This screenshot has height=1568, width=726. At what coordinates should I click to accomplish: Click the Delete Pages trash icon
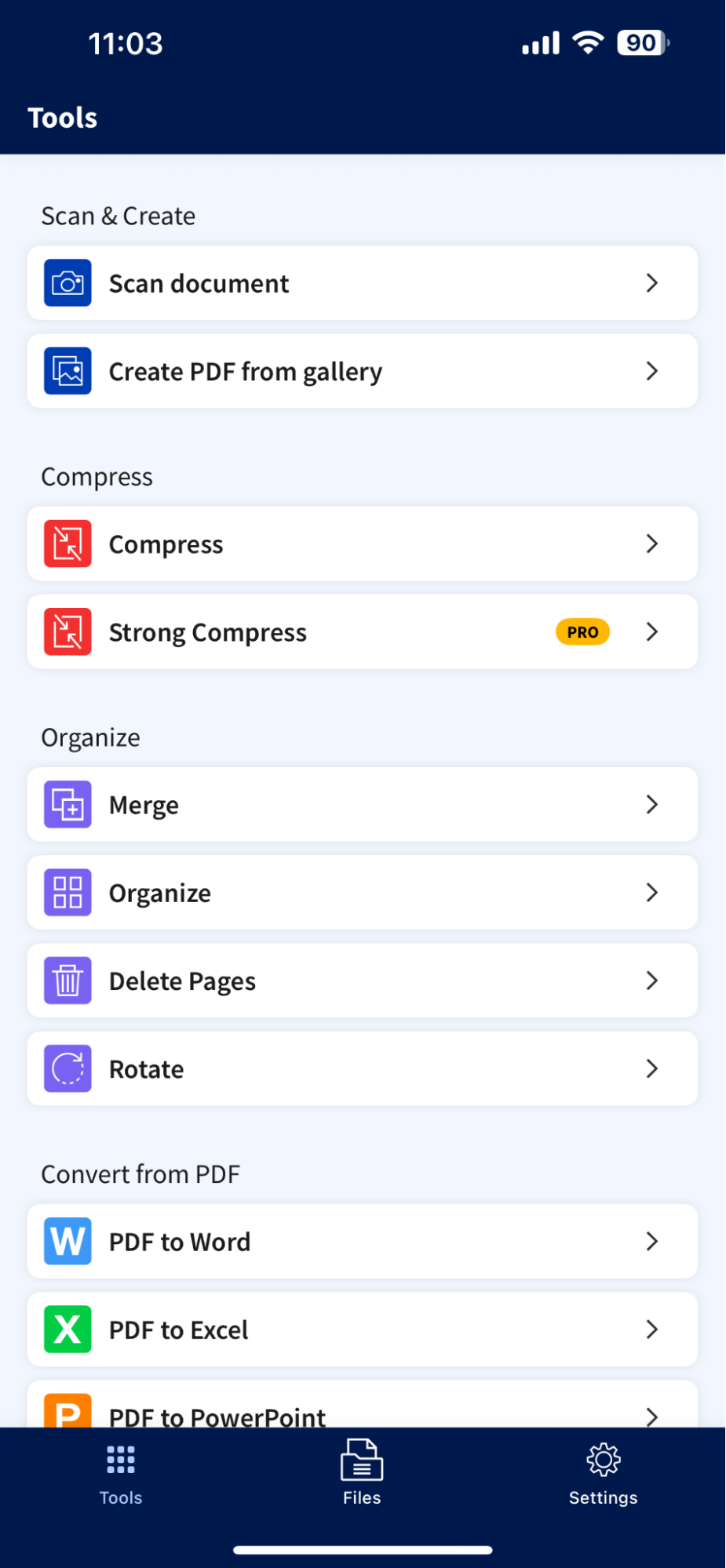(67, 980)
